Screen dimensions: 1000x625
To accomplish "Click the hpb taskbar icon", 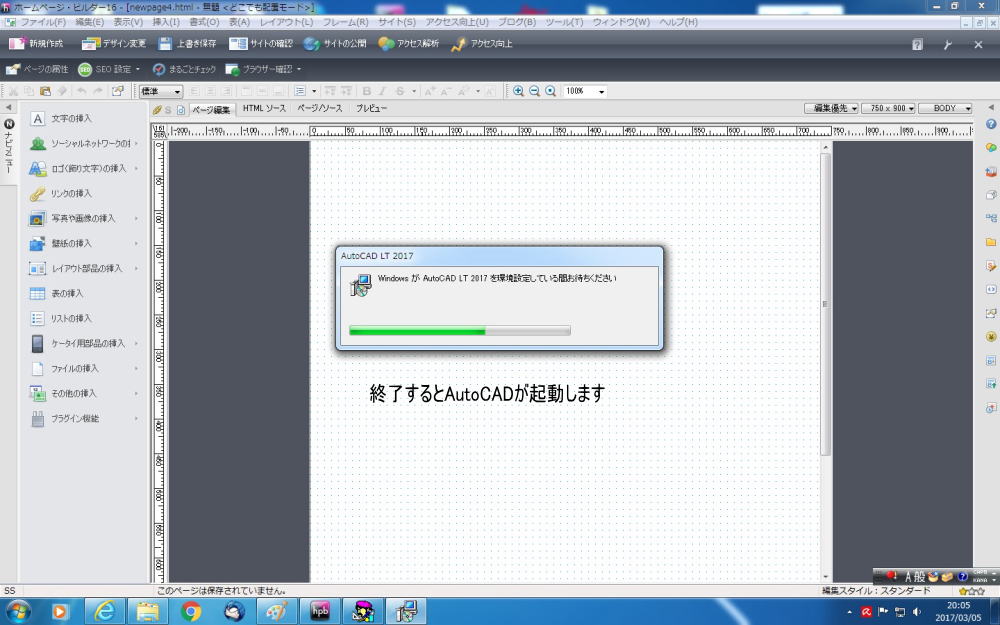I will click(x=320, y=612).
